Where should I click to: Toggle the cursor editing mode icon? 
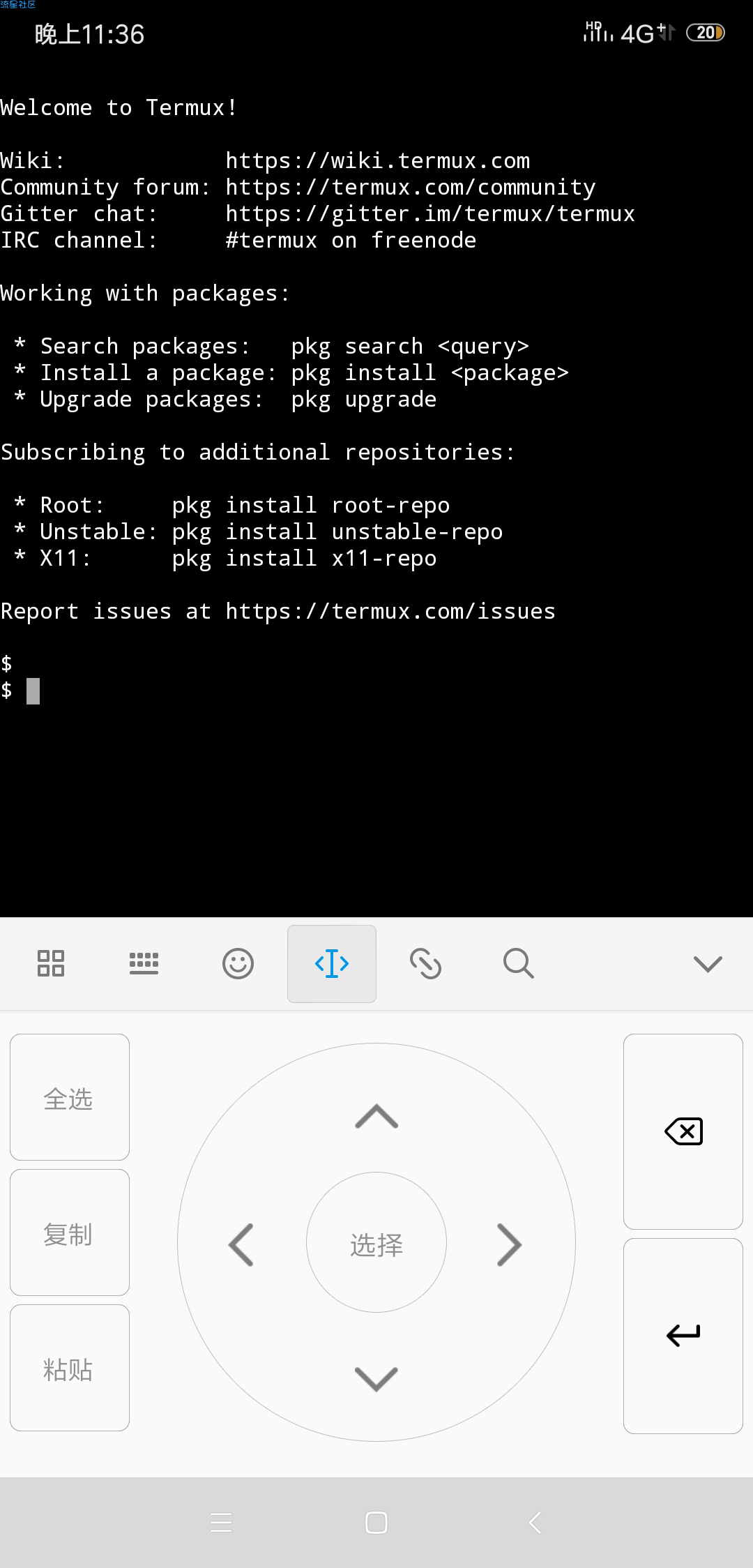point(332,963)
